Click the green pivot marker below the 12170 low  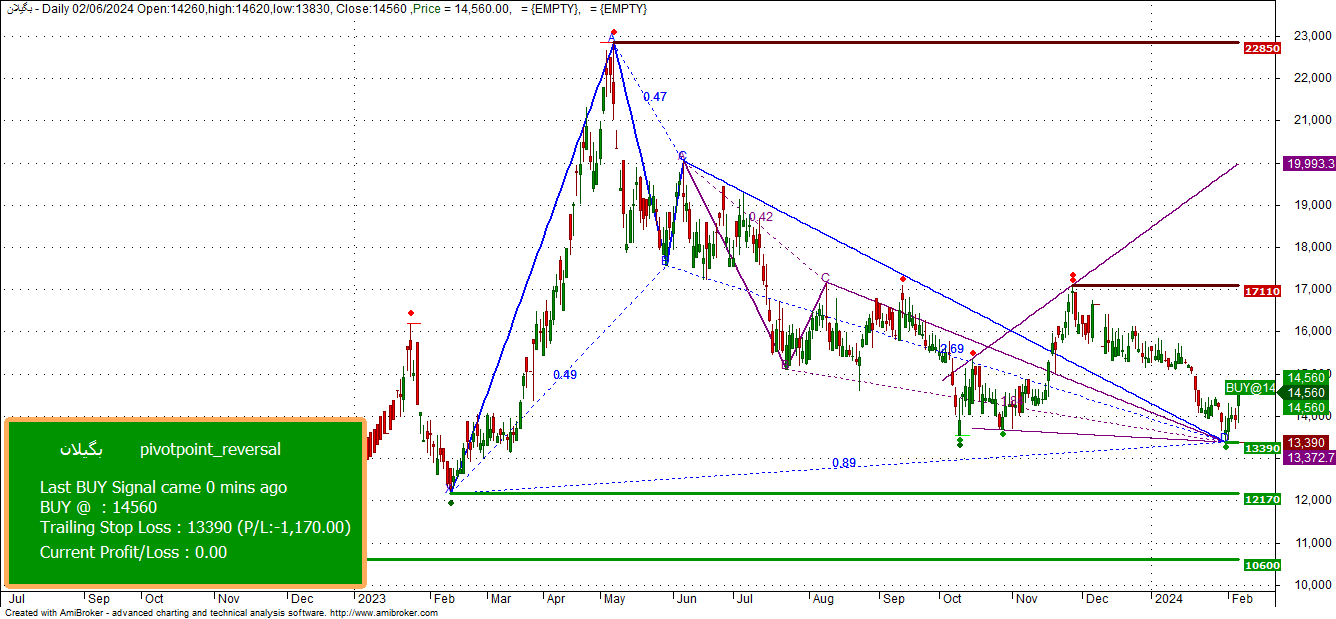[x=451, y=502]
